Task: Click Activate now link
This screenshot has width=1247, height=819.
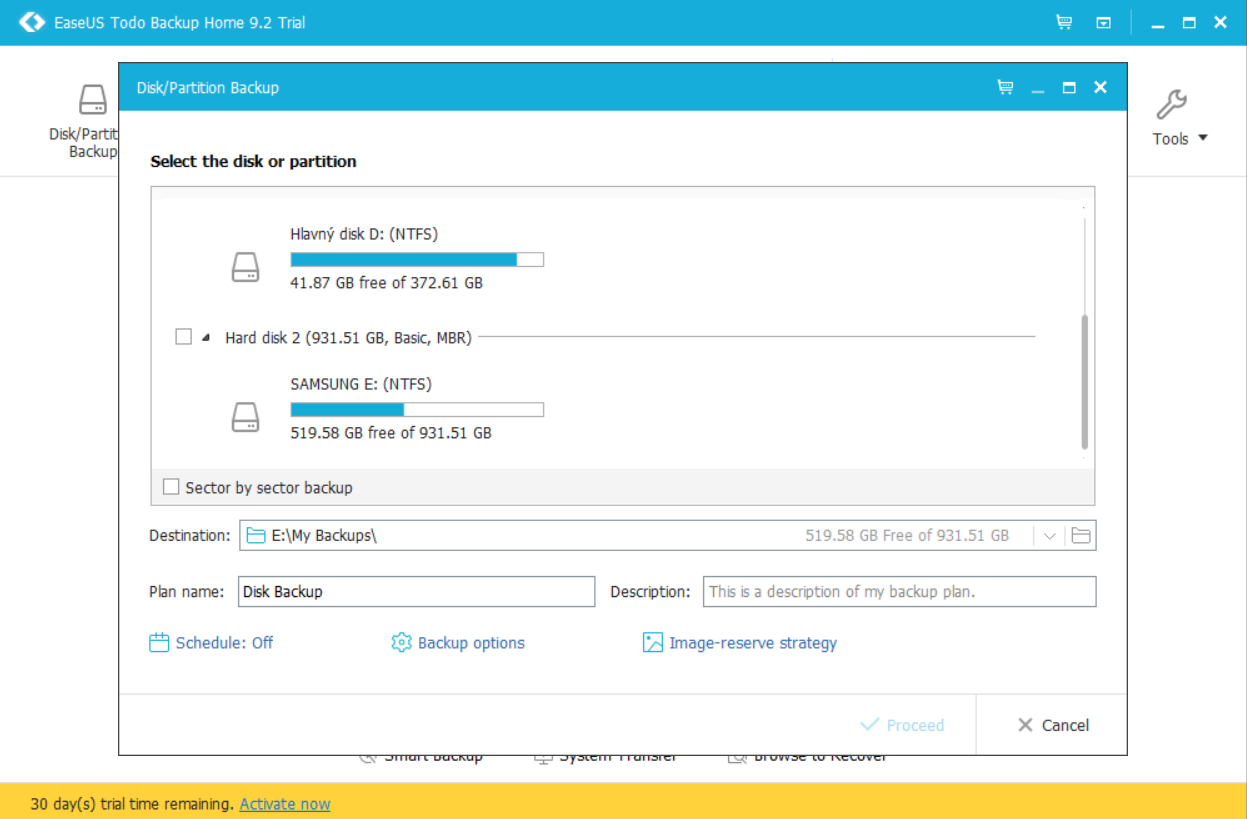Action: [x=285, y=804]
